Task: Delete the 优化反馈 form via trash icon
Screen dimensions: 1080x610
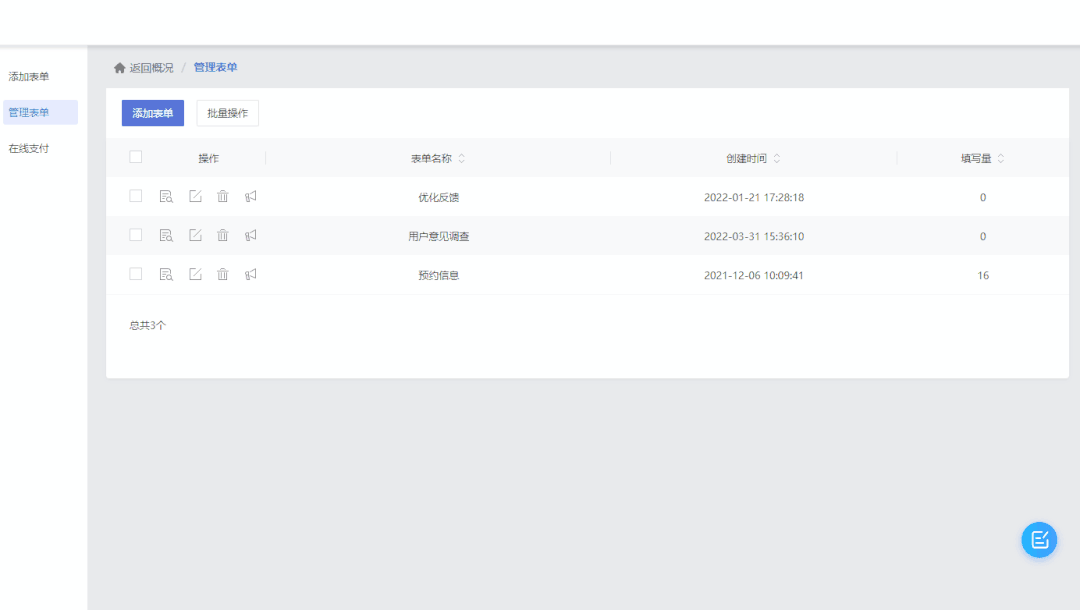Action: pos(222,196)
